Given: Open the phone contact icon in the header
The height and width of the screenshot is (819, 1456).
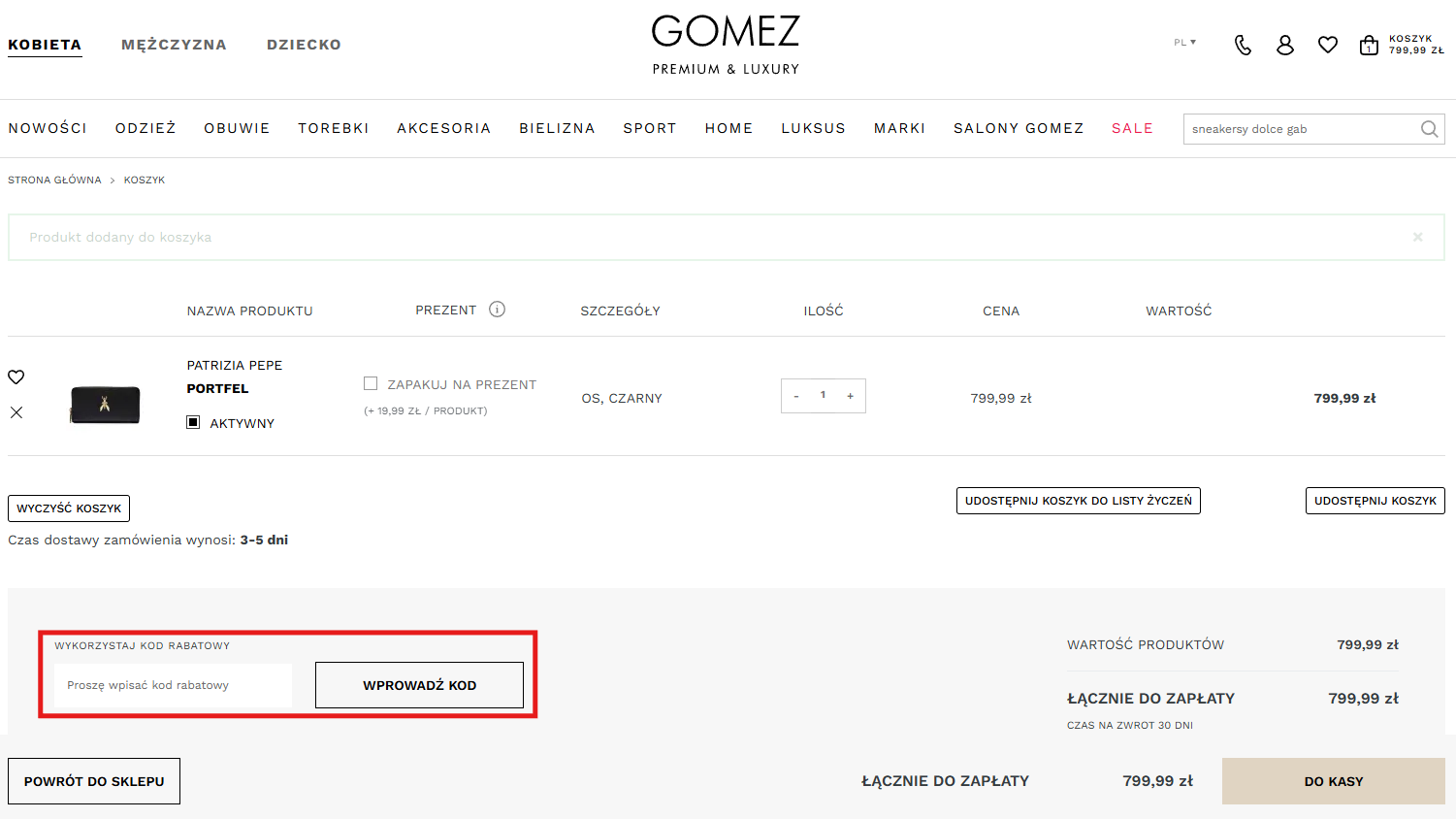Looking at the screenshot, I should [x=1243, y=45].
